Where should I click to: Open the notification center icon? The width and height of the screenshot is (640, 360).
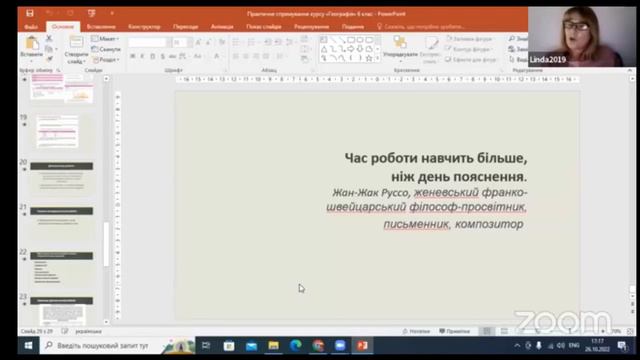[x=622, y=346]
